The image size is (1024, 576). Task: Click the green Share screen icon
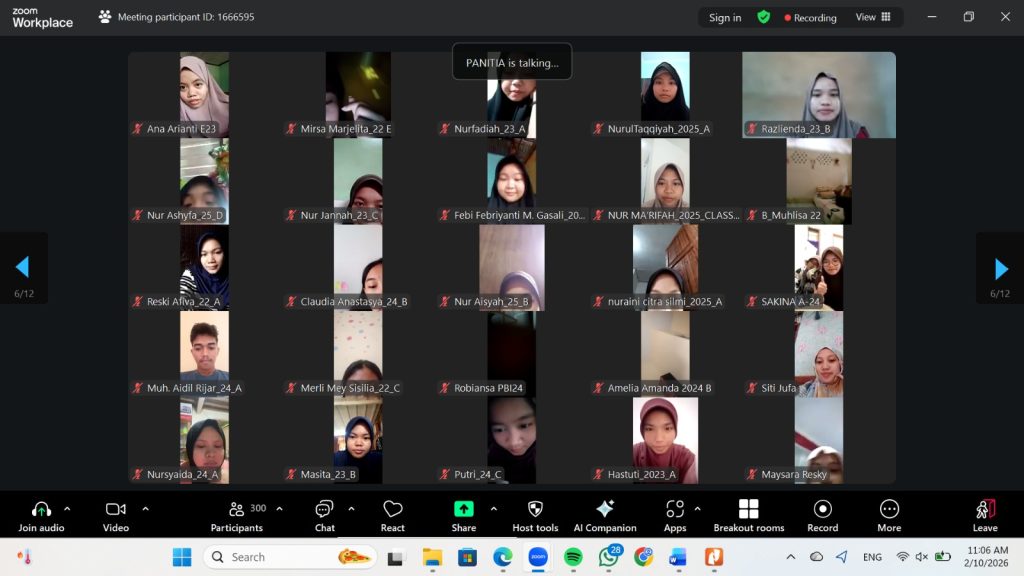point(463,509)
